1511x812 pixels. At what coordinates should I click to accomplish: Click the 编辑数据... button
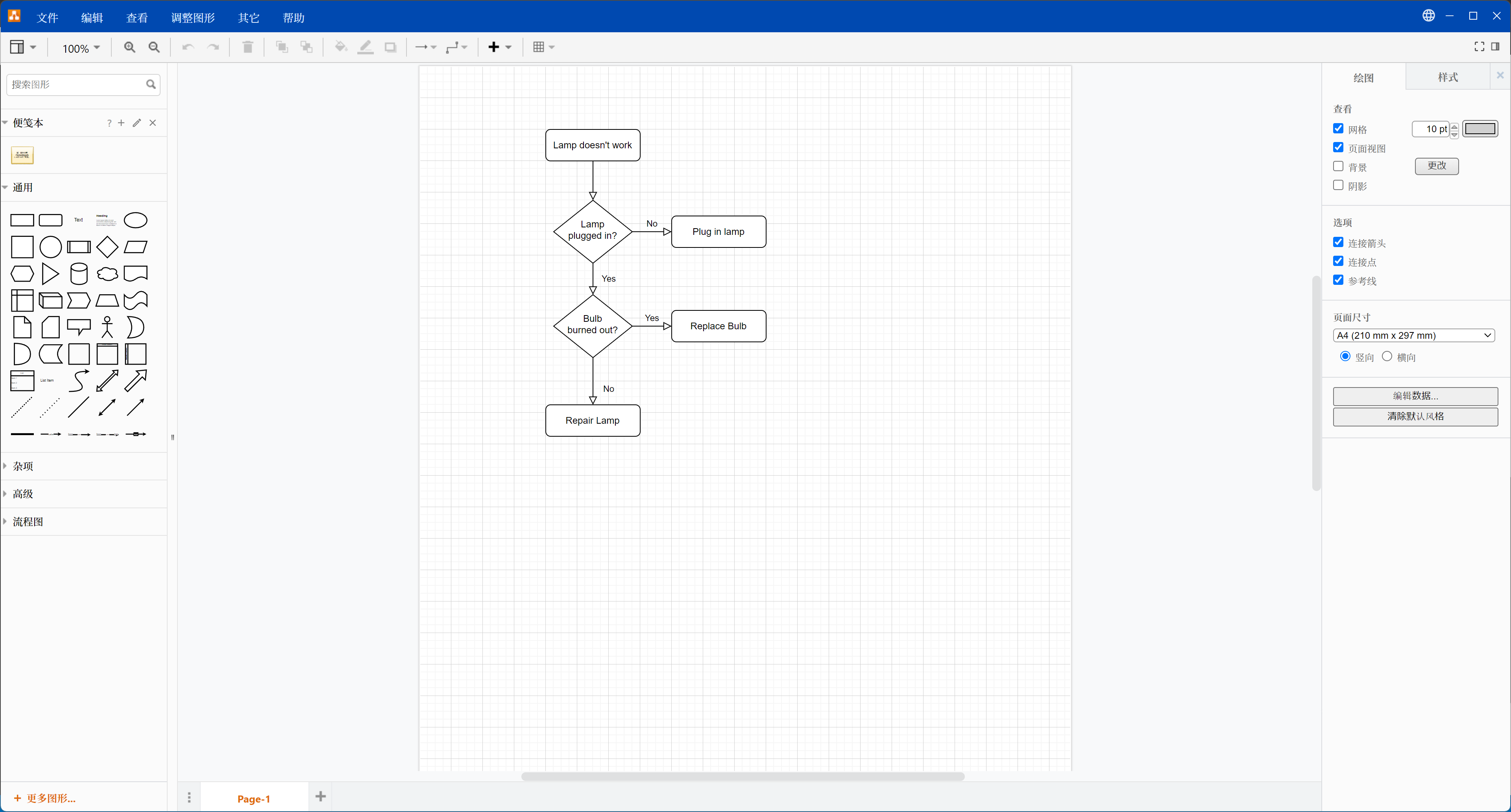tap(1415, 396)
